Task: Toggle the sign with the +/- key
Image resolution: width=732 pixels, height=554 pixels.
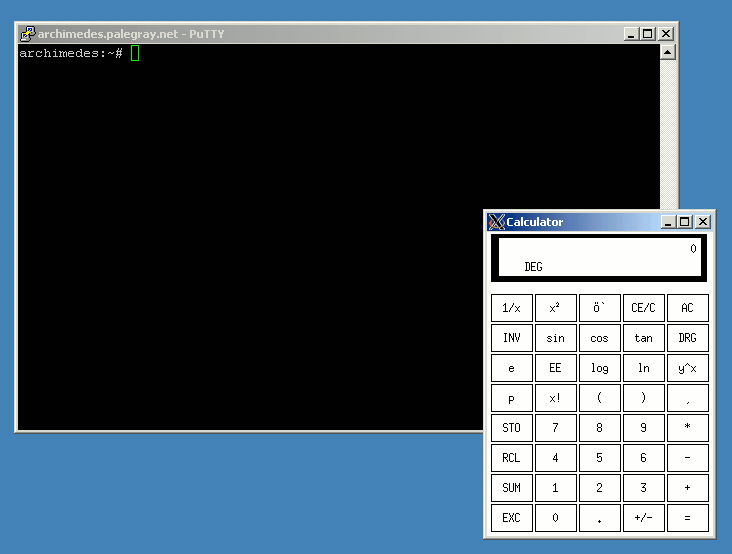Action: (643, 518)
